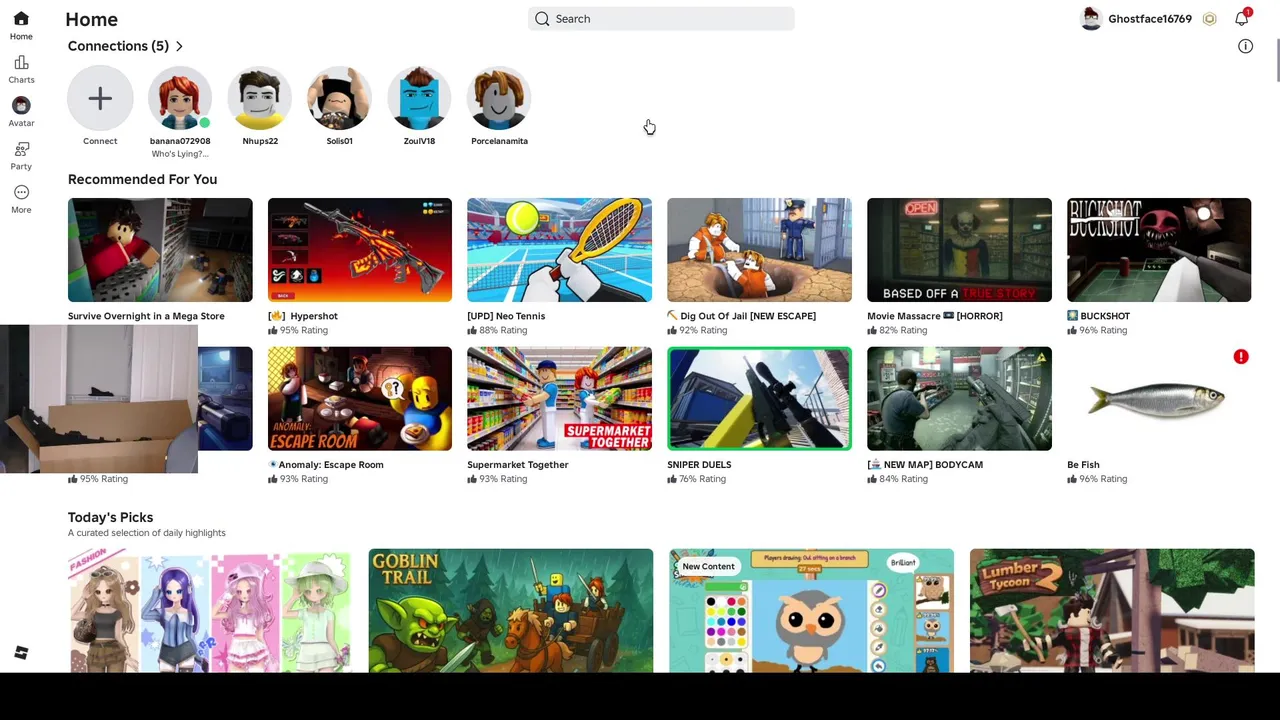The height and width of the screenshot is (720, 1280).
Task: Open the Be Fish game thumbnail
Action: pos(1159,399)
